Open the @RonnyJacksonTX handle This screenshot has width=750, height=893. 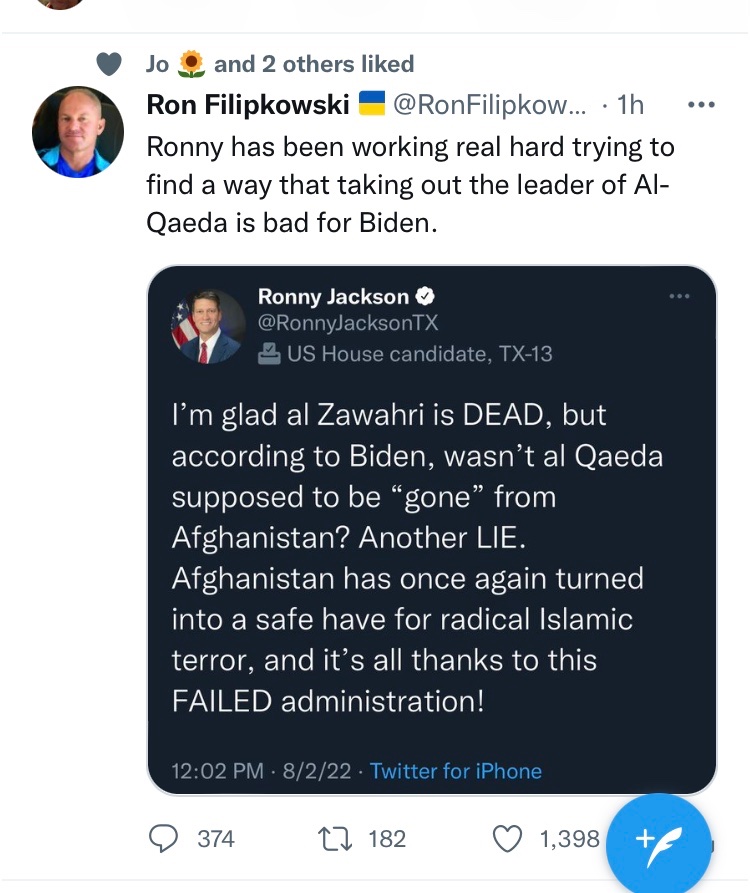pyautogui.click(x=348, y=324)
